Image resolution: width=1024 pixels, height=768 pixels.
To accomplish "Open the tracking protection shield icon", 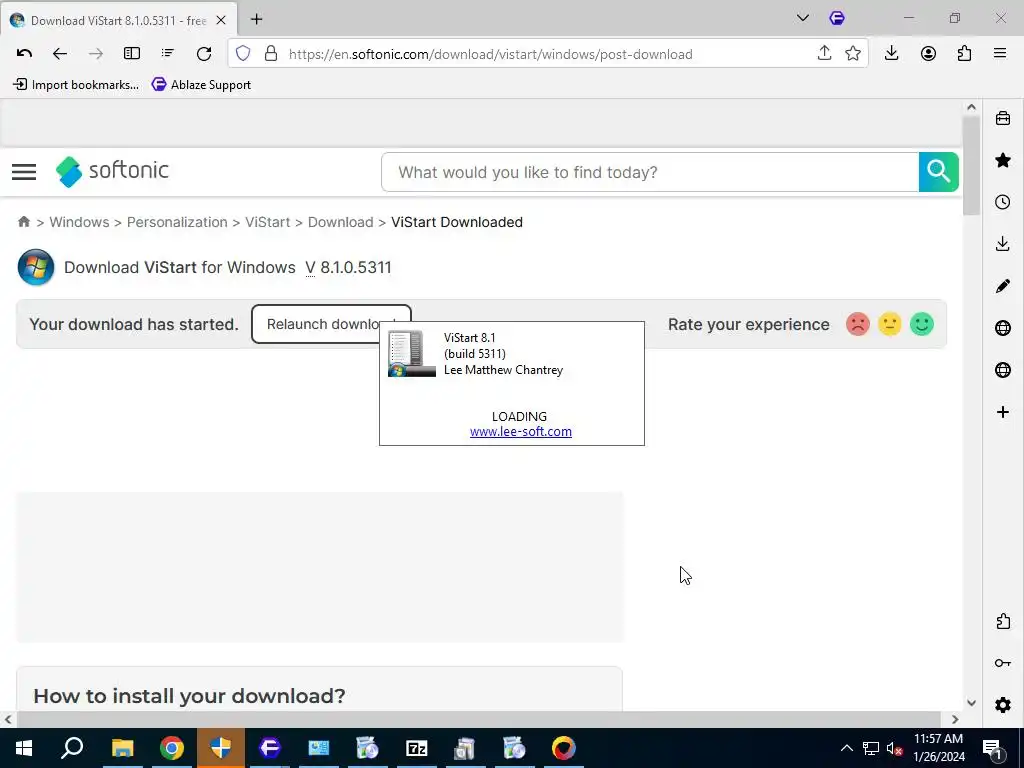I will pyautogui.click(x=243, y=54).
